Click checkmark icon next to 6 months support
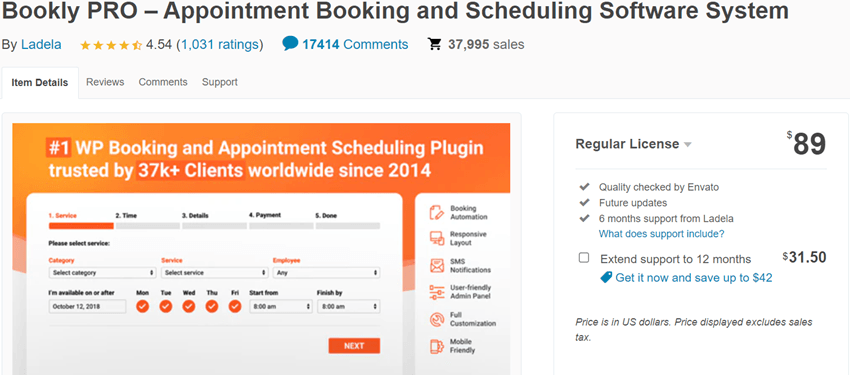This screenshot has width=850, height=375. 584,218
